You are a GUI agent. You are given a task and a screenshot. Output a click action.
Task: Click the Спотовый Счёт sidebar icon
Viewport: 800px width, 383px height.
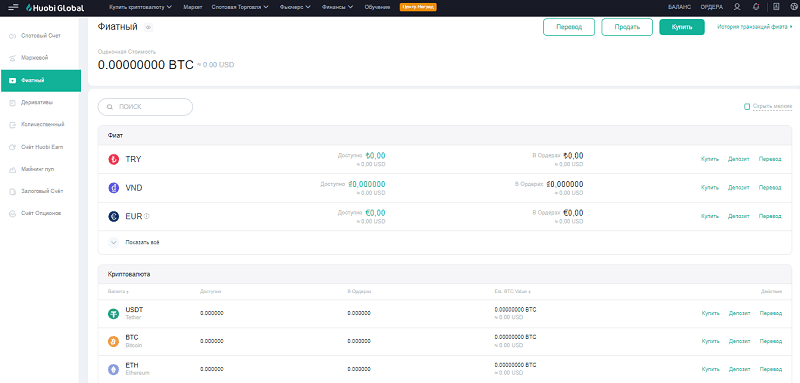click(13, 36)
